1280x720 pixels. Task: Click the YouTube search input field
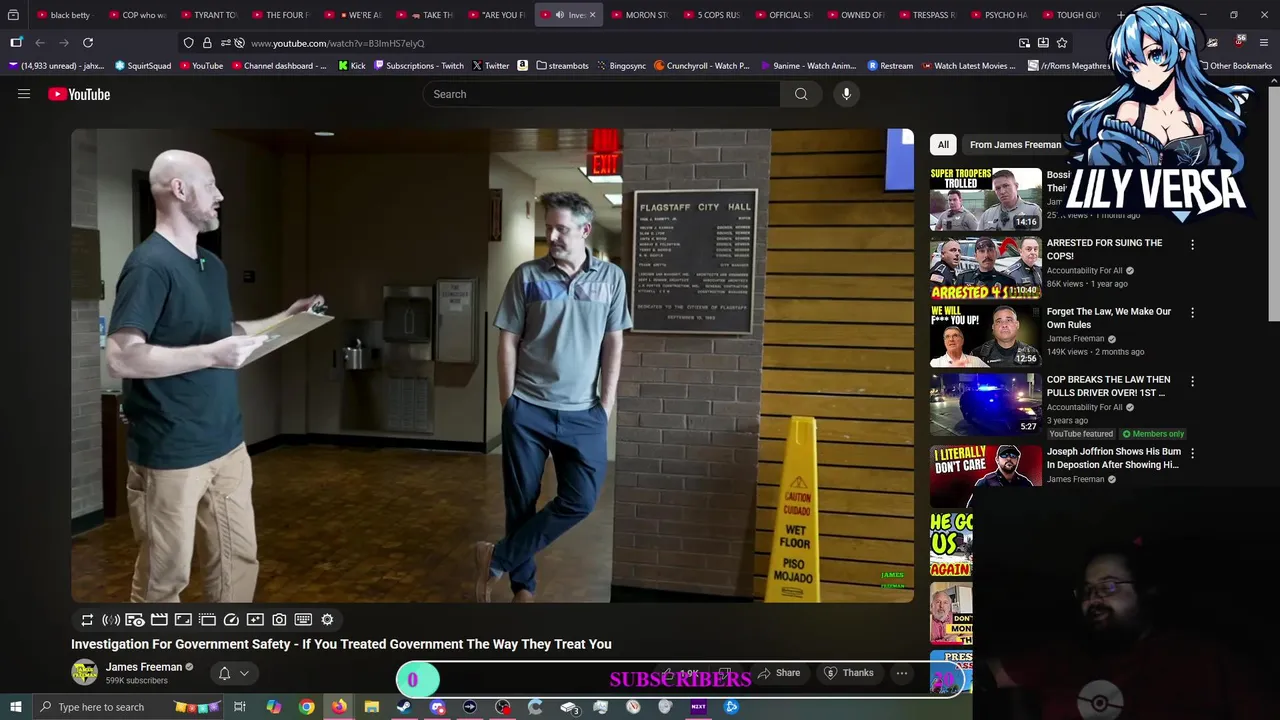pos(602,94)
